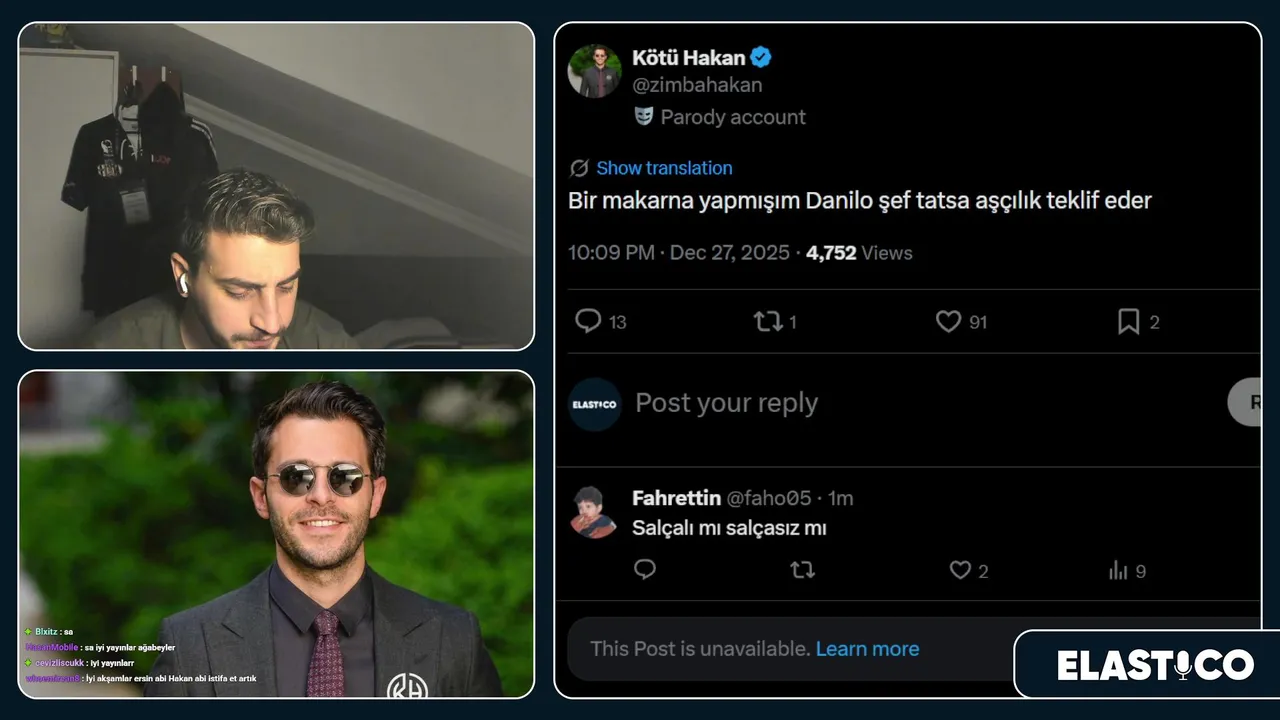Open Fahrettin's avatar

tap(594, 512)
